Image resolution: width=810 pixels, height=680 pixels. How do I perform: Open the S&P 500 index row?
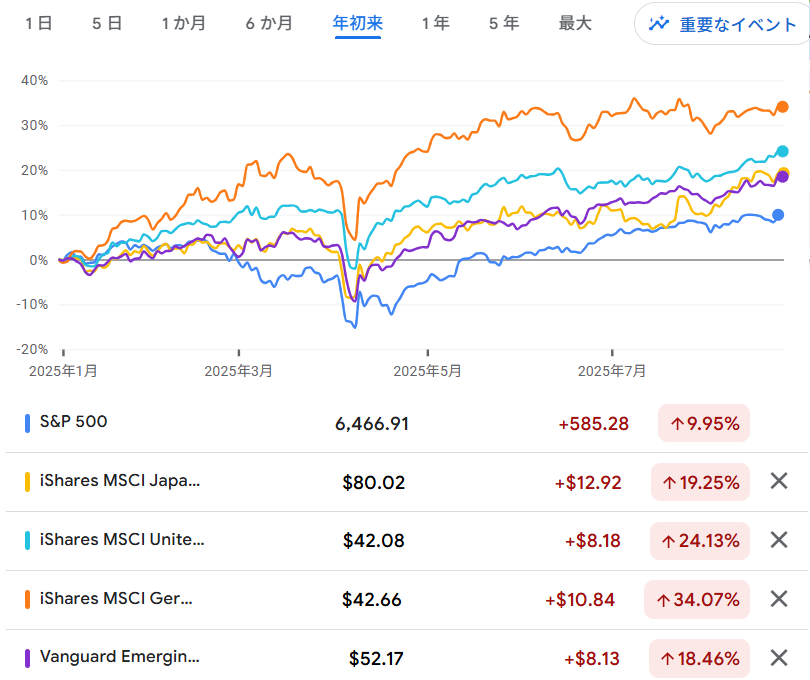coord(74,422)
